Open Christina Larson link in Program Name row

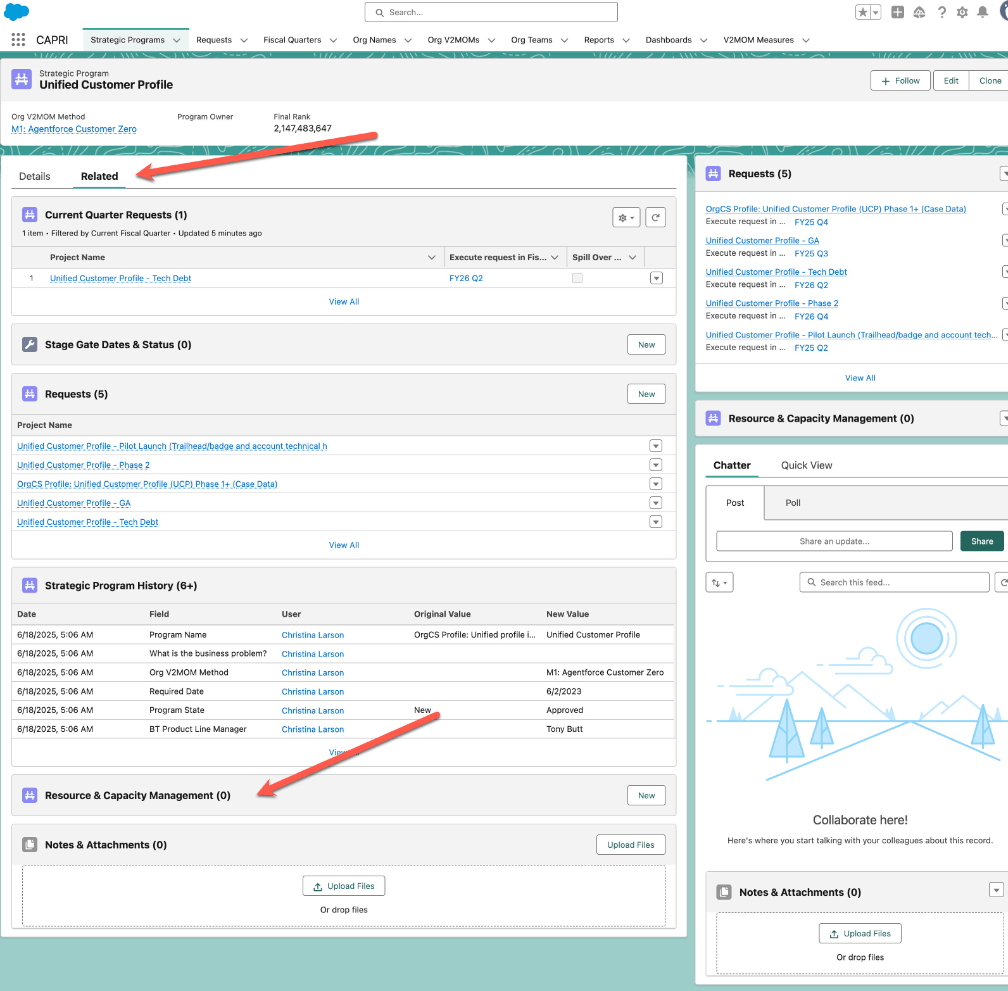tap(312, 635)
